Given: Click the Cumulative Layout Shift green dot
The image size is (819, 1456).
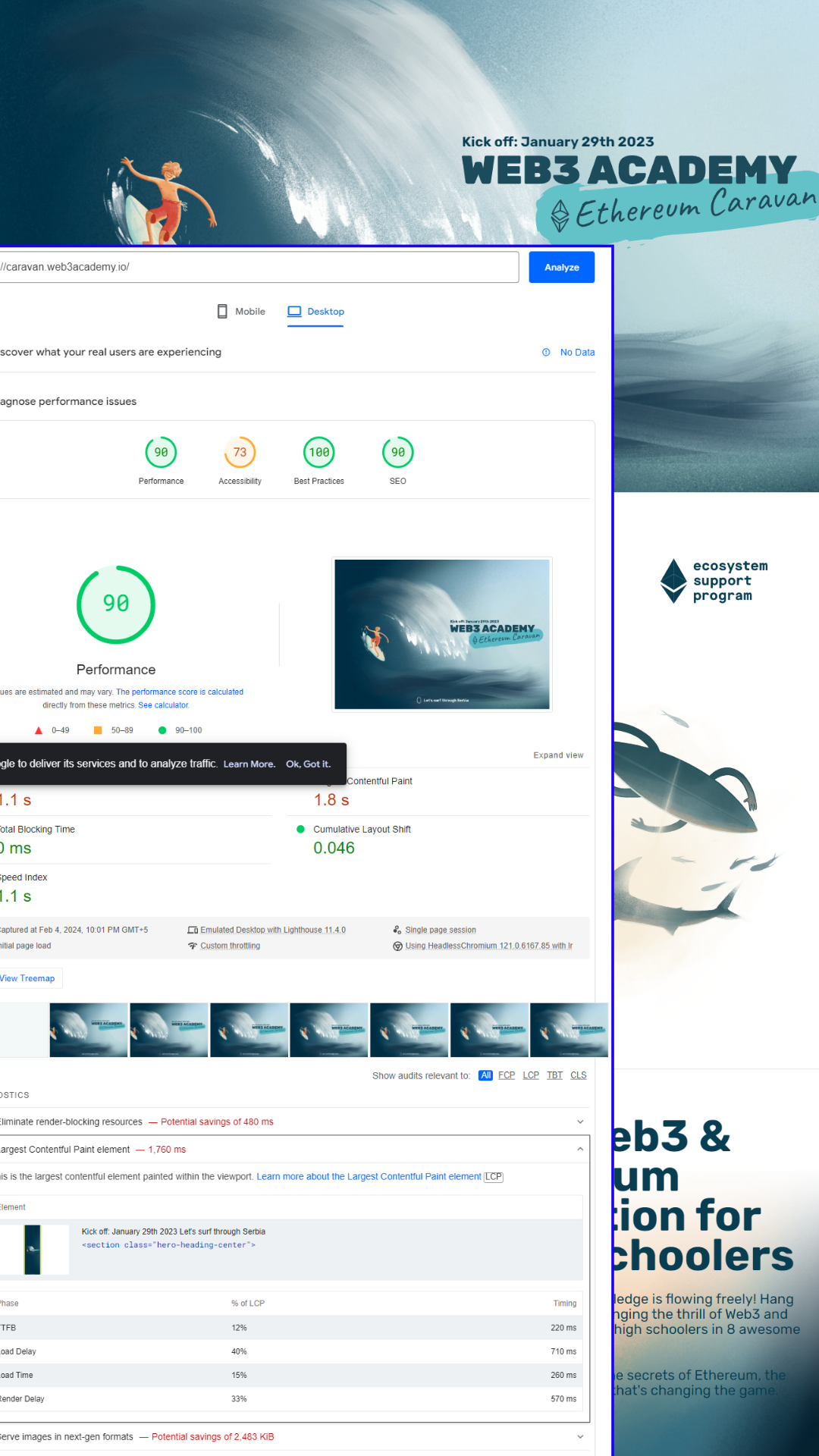Looking at the screenshot, I should (x=300, y=829).
